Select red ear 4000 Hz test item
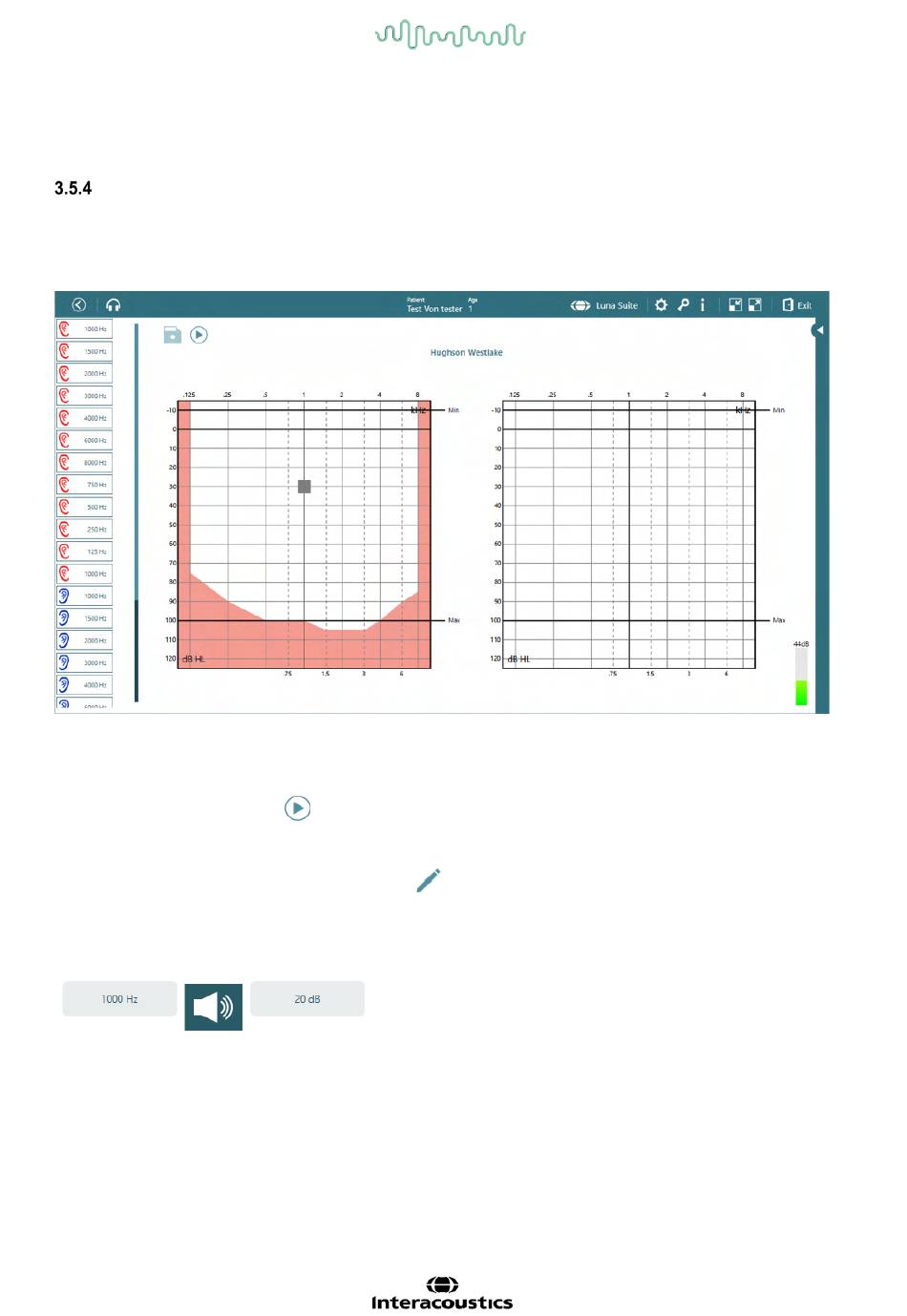 85,418
